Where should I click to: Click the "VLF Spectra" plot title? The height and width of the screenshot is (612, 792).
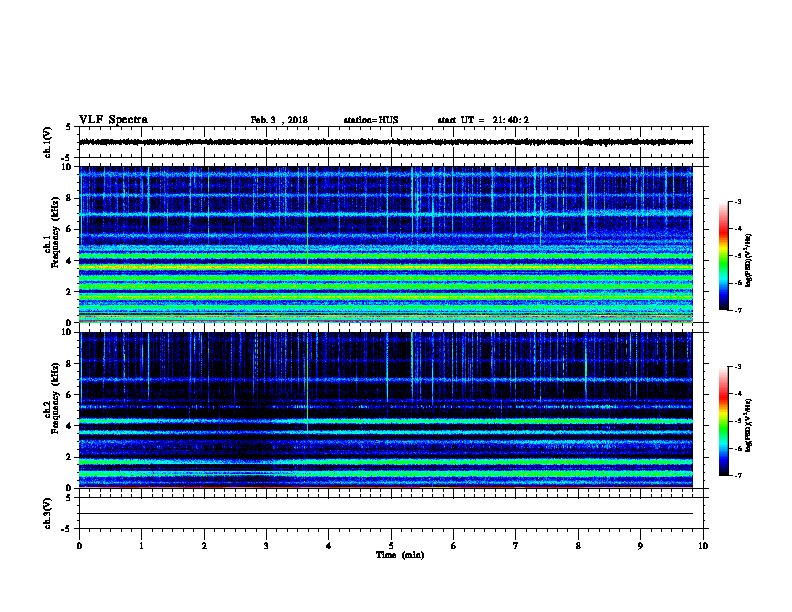[113, 120]
